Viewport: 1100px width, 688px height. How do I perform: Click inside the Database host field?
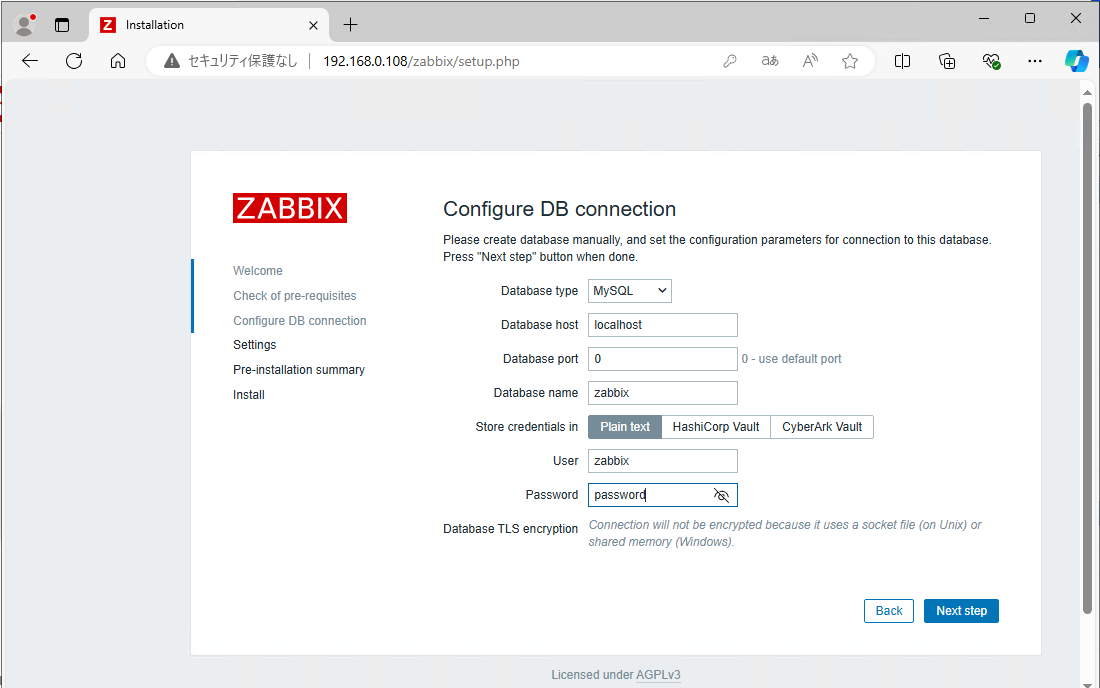(x=662, y=324)
